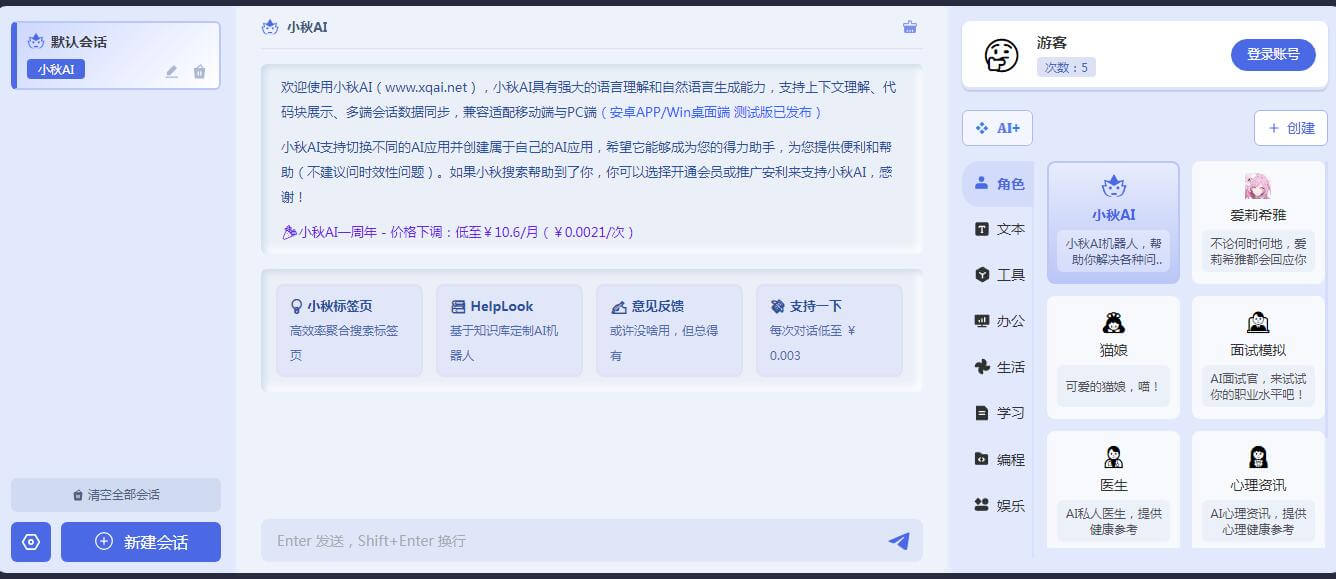1336x579 pixels.
Task: Choose the 心理资讯 role card
Action: [1258, 490]
